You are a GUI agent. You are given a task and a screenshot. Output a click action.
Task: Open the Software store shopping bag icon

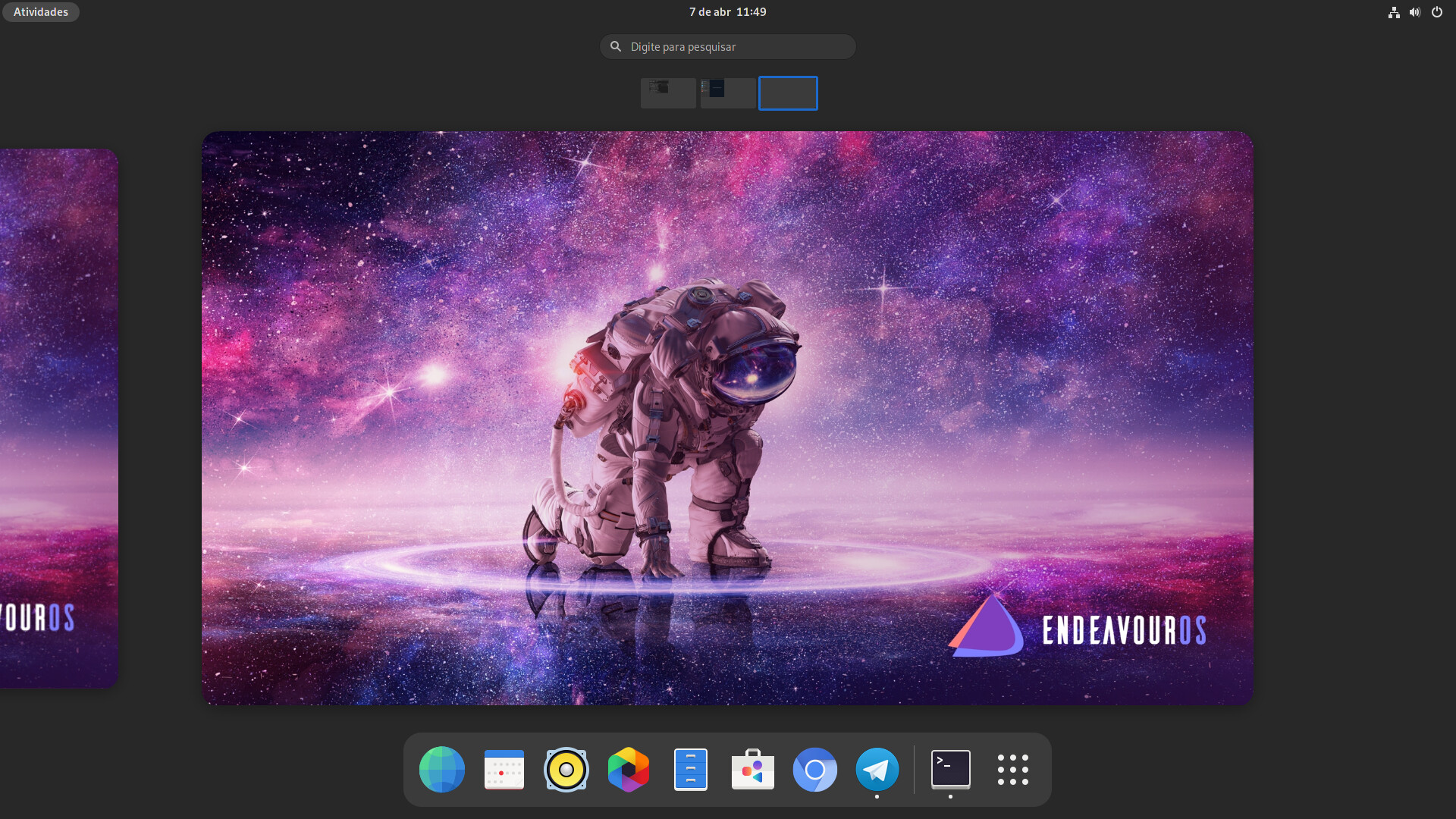[x=753, y=770]
